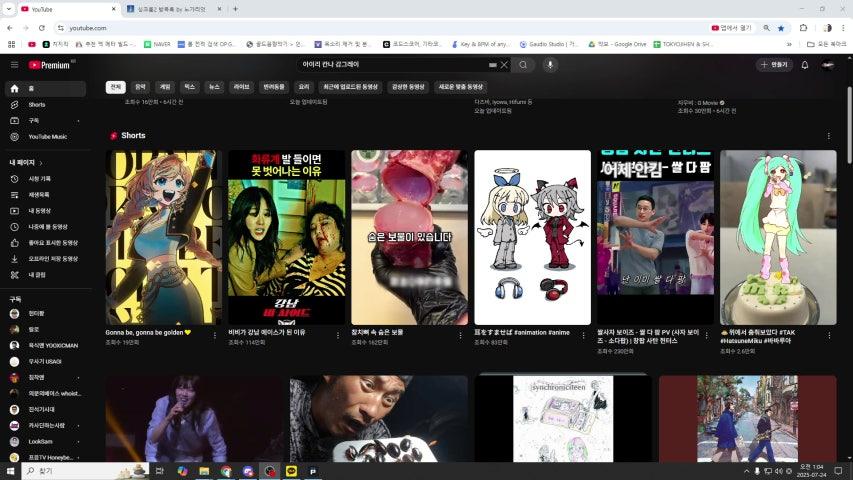Select the 최근에 업로드된 동영상 chip
The image size is (853, 480).
coord(350,87)
